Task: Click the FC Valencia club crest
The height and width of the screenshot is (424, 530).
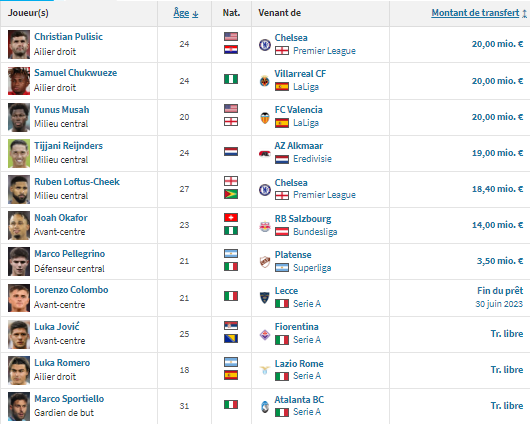Action: 265,117
